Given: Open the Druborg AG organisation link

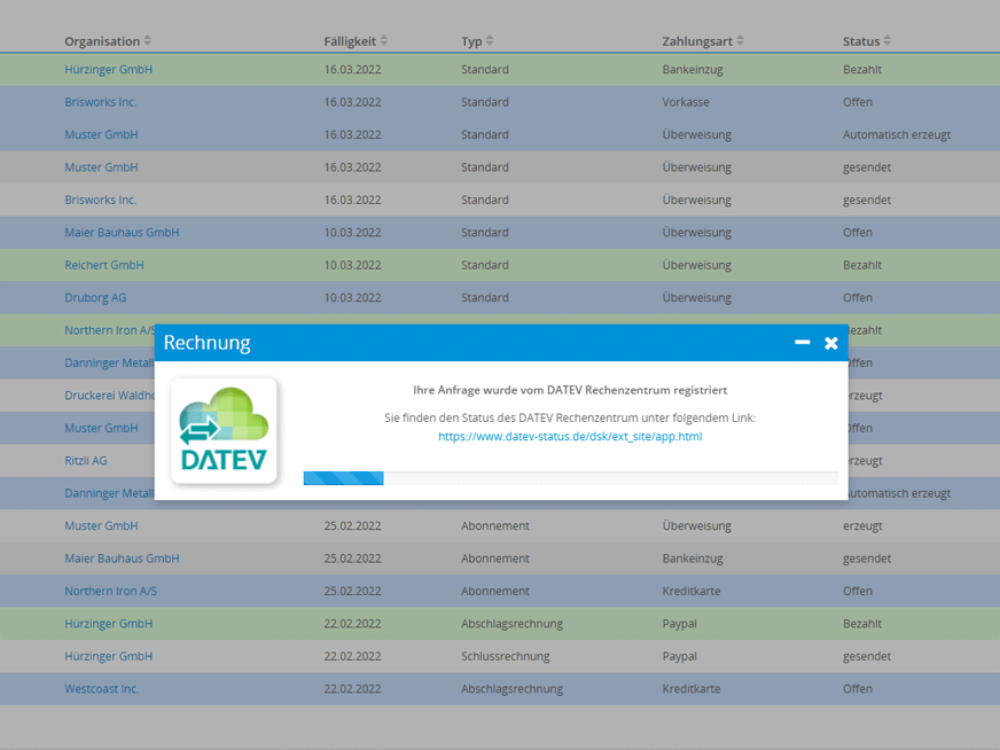Looking at the screenshot, I should pyautogui.click(x=95, y=298).
